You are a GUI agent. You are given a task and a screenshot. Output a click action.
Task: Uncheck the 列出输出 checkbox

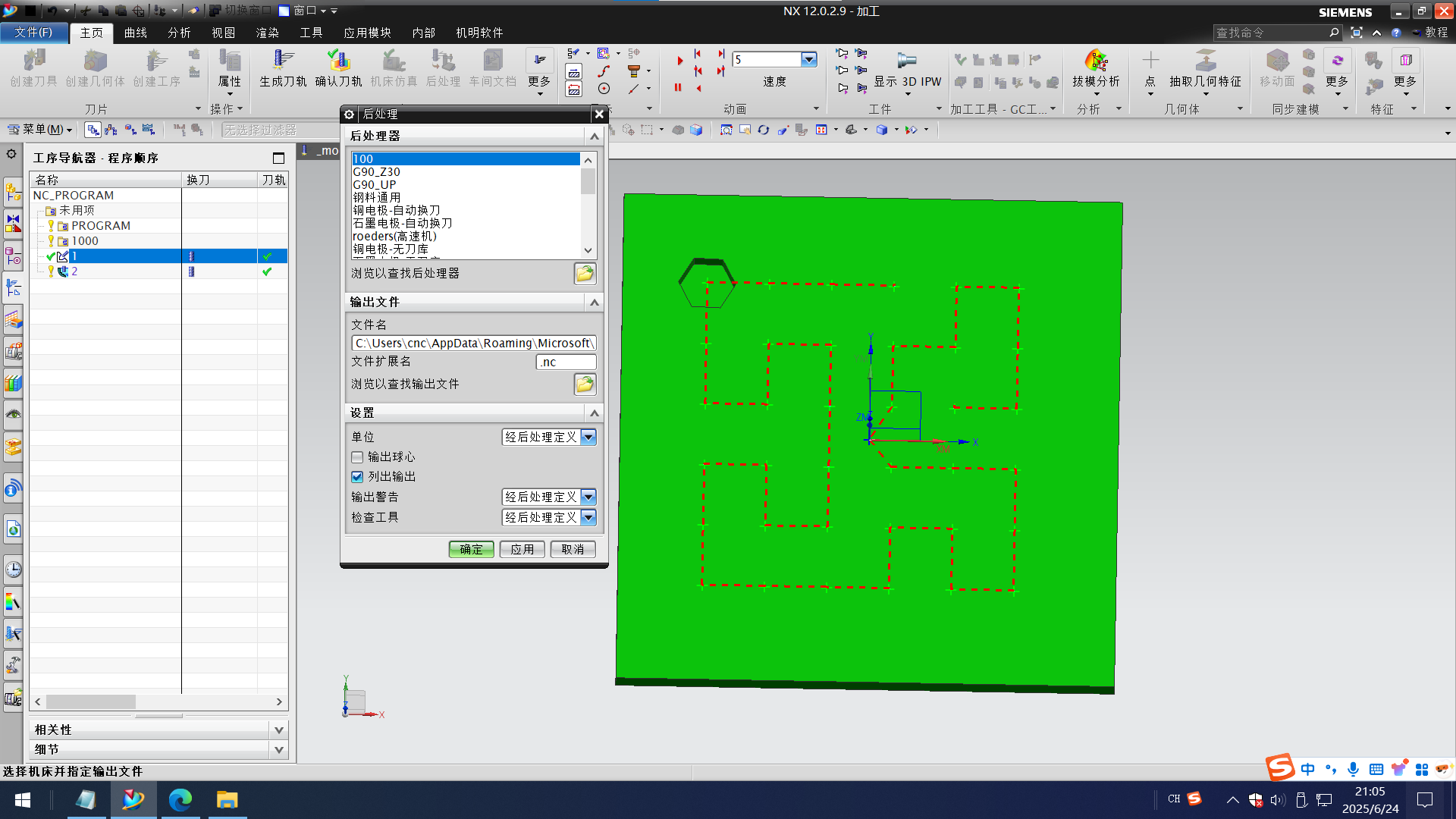(357, 477)
